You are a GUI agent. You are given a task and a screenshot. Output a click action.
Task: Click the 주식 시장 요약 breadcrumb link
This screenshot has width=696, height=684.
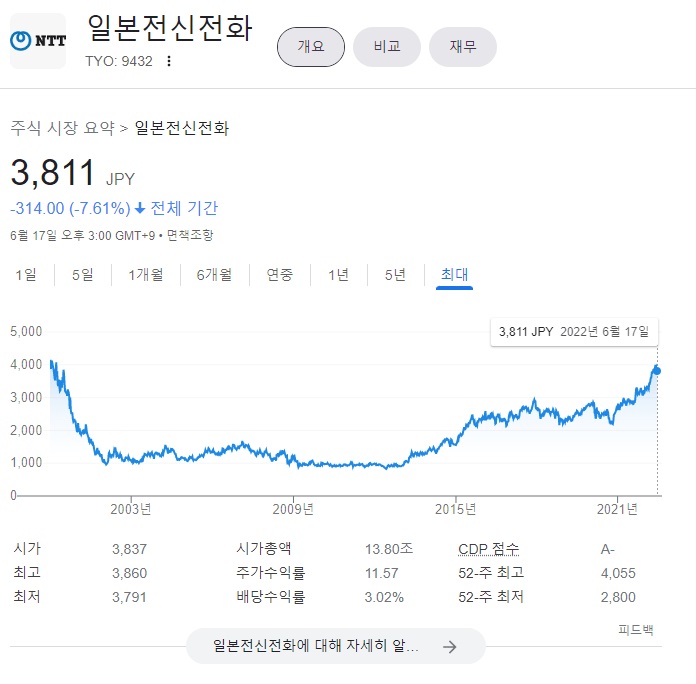(x=62, y=128)
